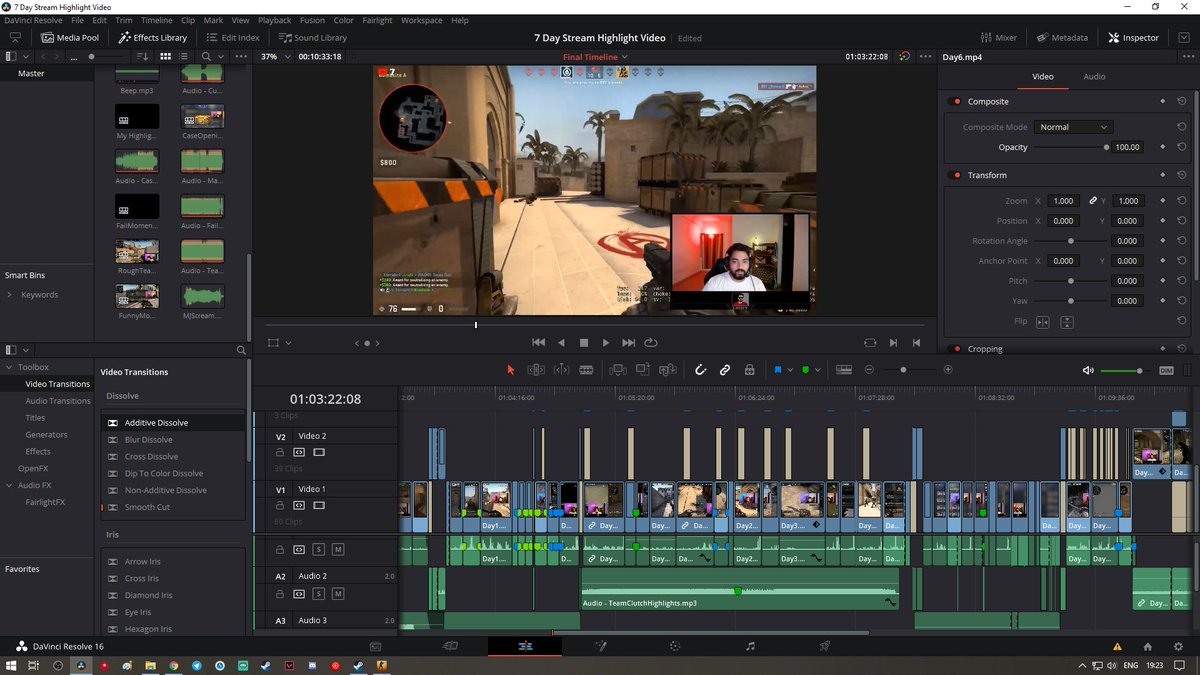
Task: Mute the Audio 2 track with M
Action: click(x=337, y=593)
